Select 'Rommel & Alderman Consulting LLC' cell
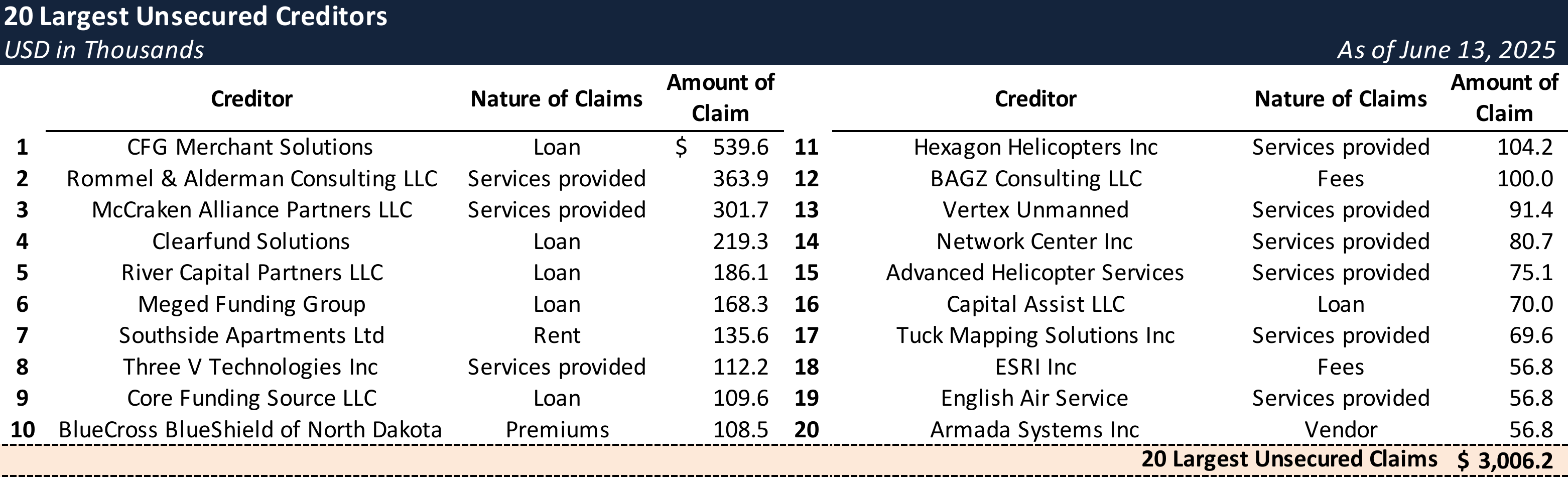1568x477 pixels. click(251, 179)
